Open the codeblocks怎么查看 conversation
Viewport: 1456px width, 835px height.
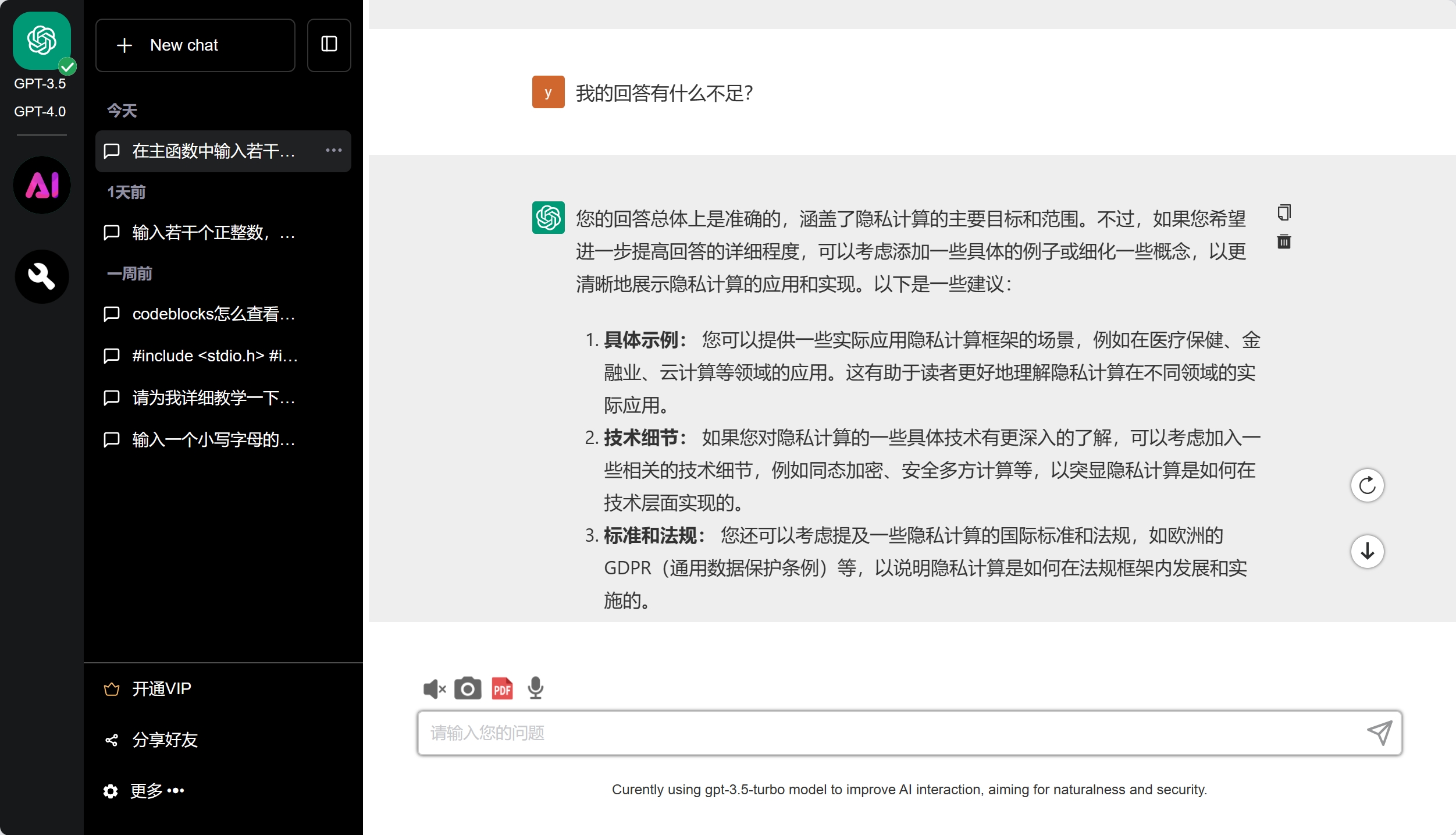click(x=213, y=314)
